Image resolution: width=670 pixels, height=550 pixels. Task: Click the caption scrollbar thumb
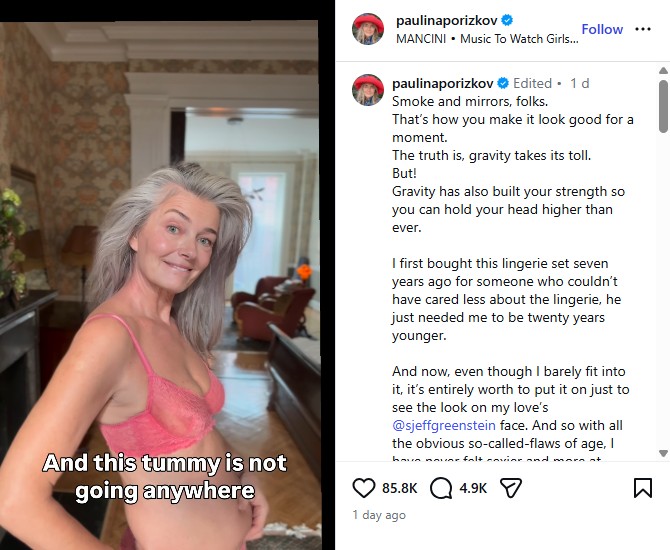pyautogui.click(x=663, y=106)
